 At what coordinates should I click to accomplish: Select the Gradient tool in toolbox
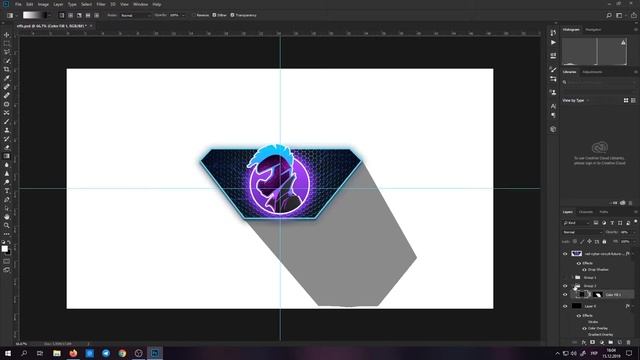point(7,156)
